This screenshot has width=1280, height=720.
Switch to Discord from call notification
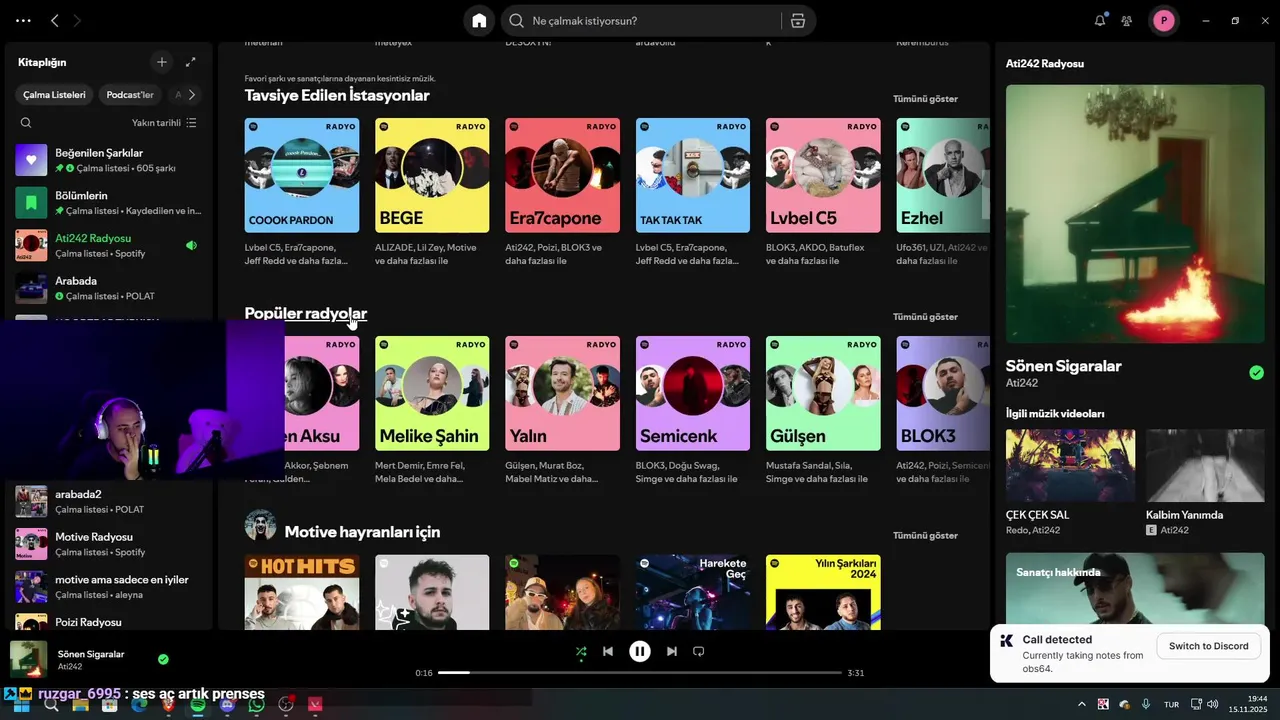1208,646
